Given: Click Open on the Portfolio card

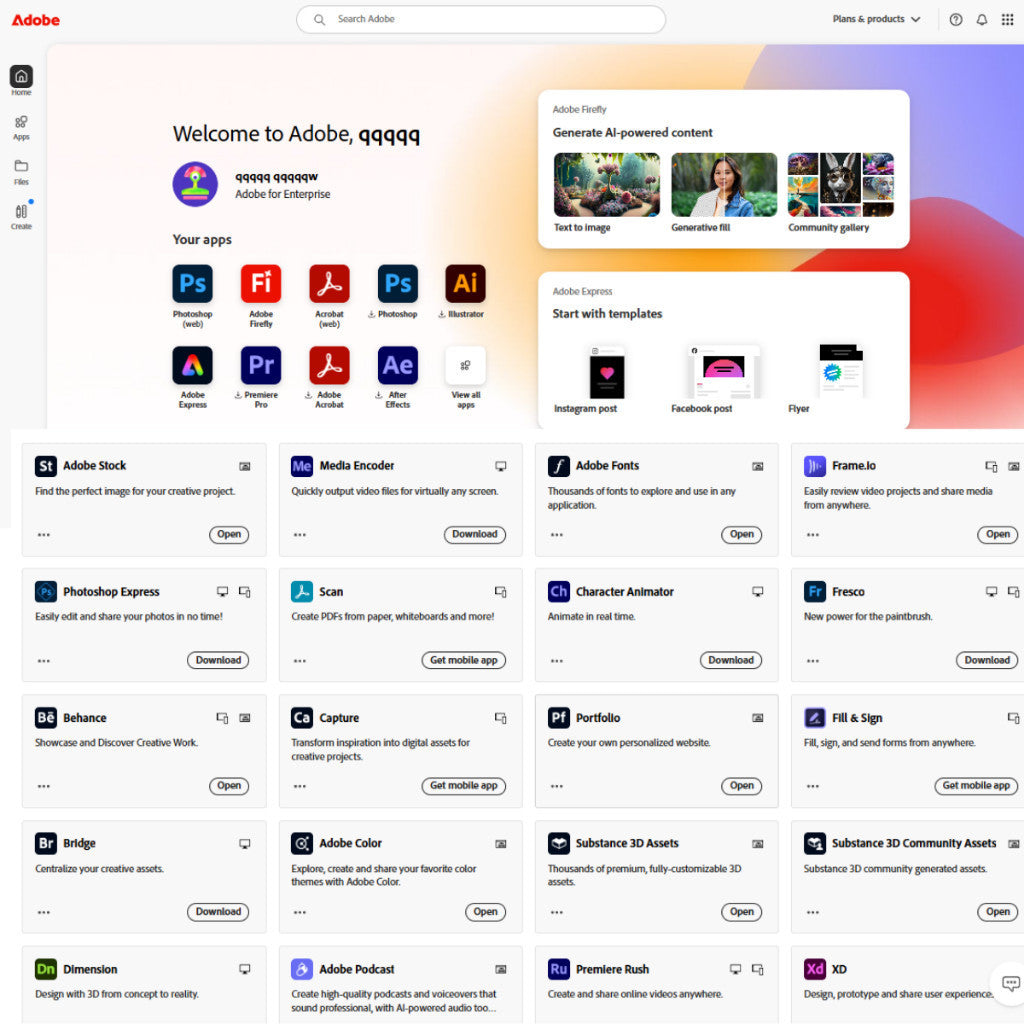Looking at the screenshot, I should [x=741, y=786].
